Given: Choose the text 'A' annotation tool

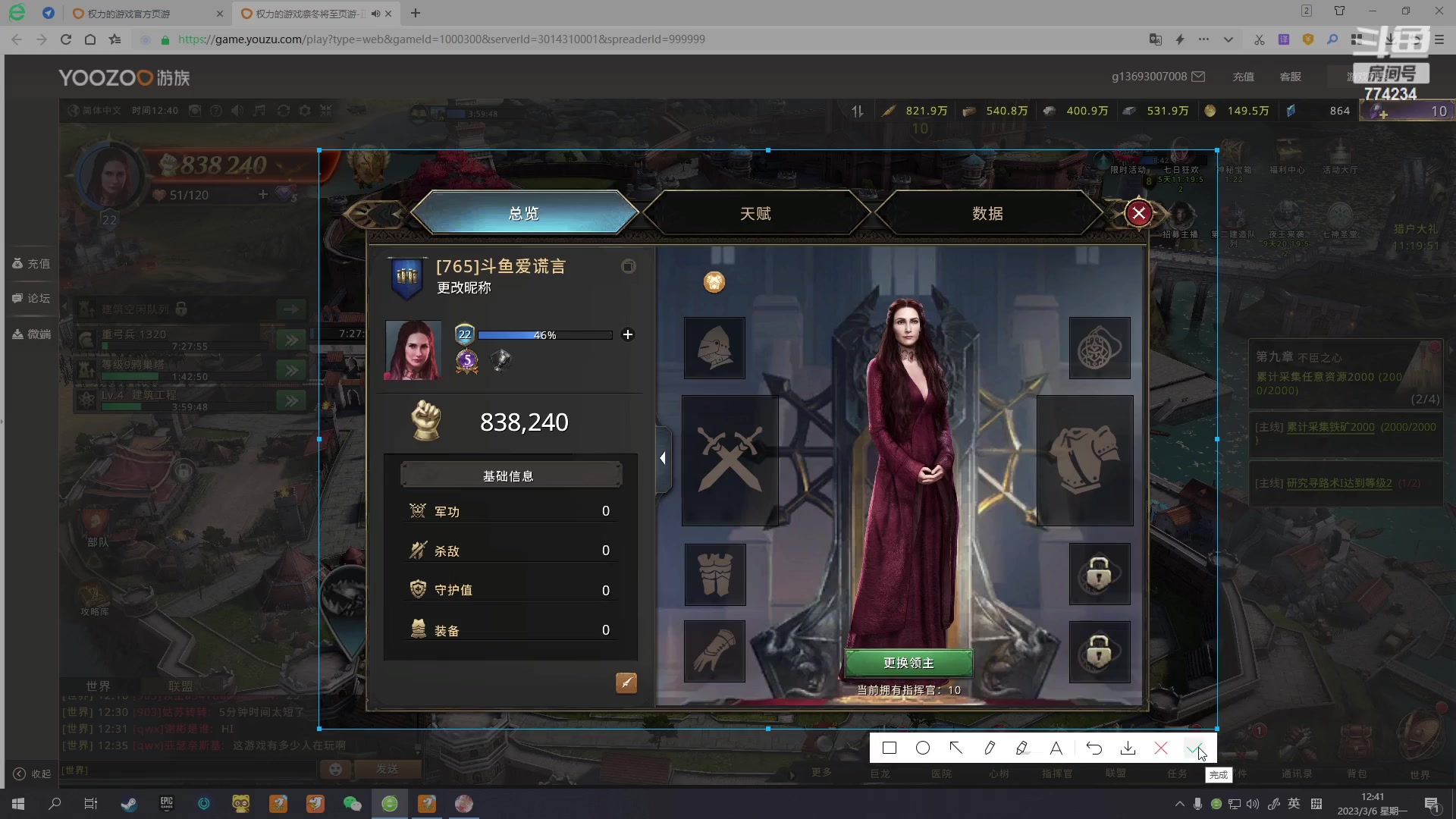Looking at the screenshot, I should (1056, 748).
